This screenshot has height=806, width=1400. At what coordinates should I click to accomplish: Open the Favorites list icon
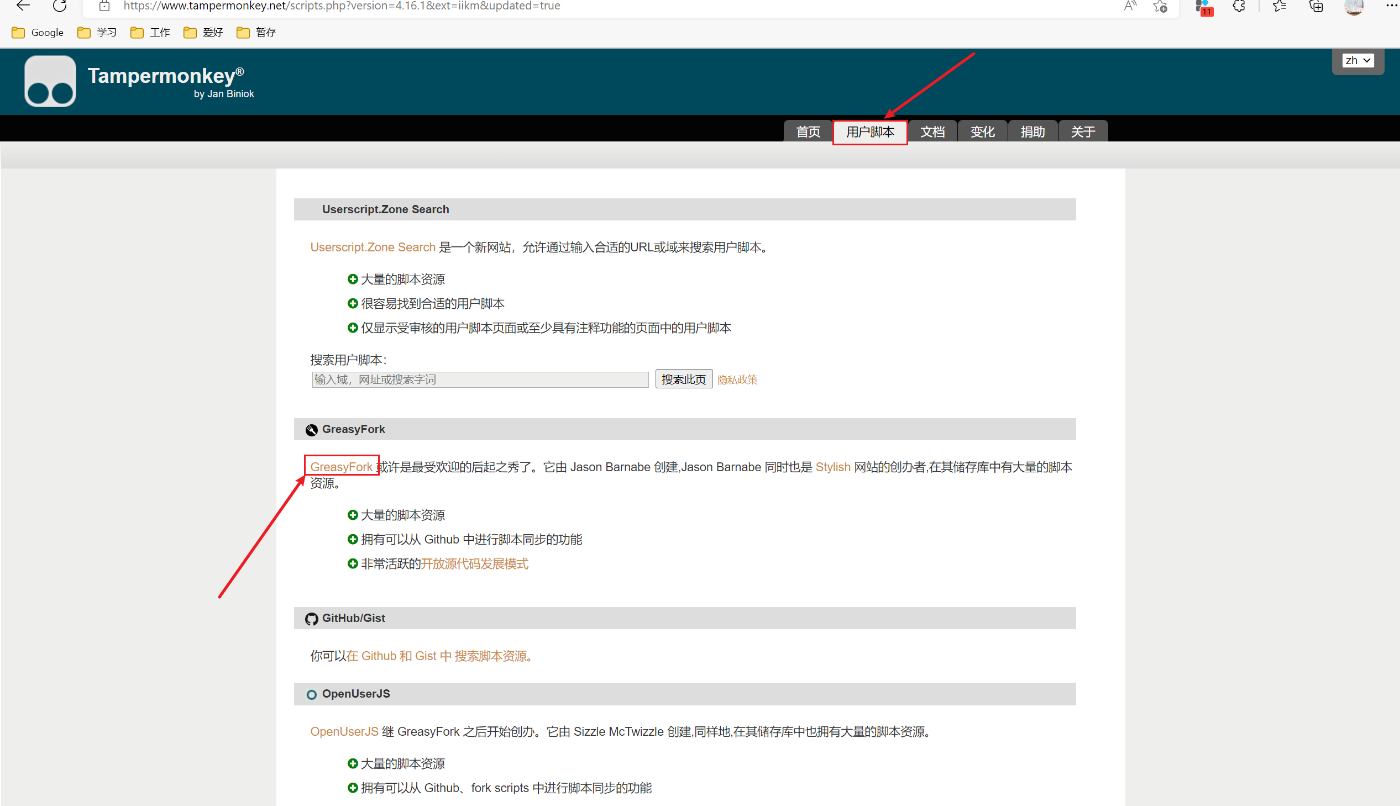[x=1279, y=6]
